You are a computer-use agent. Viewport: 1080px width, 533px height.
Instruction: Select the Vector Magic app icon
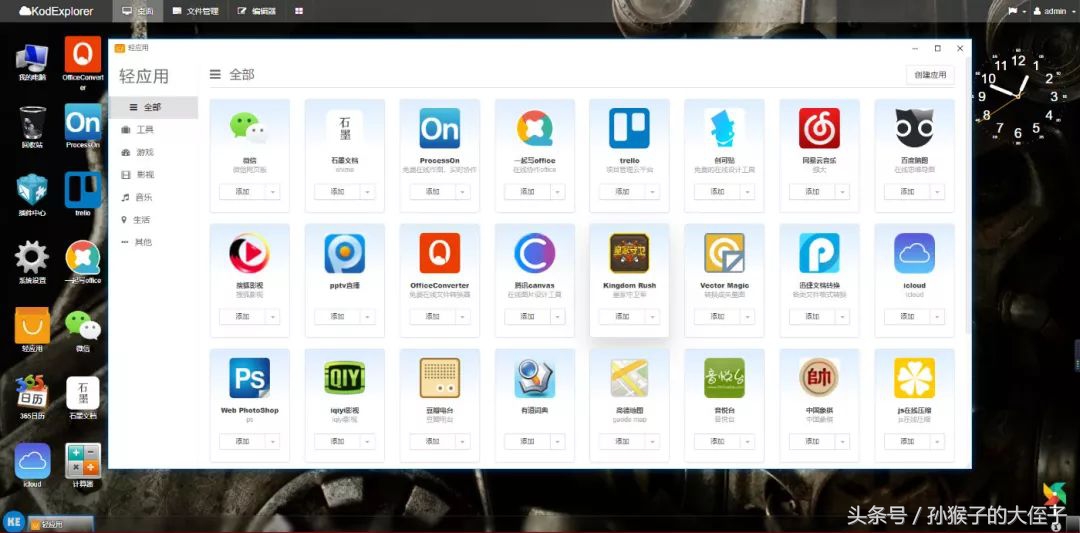[x=724, y=254]
